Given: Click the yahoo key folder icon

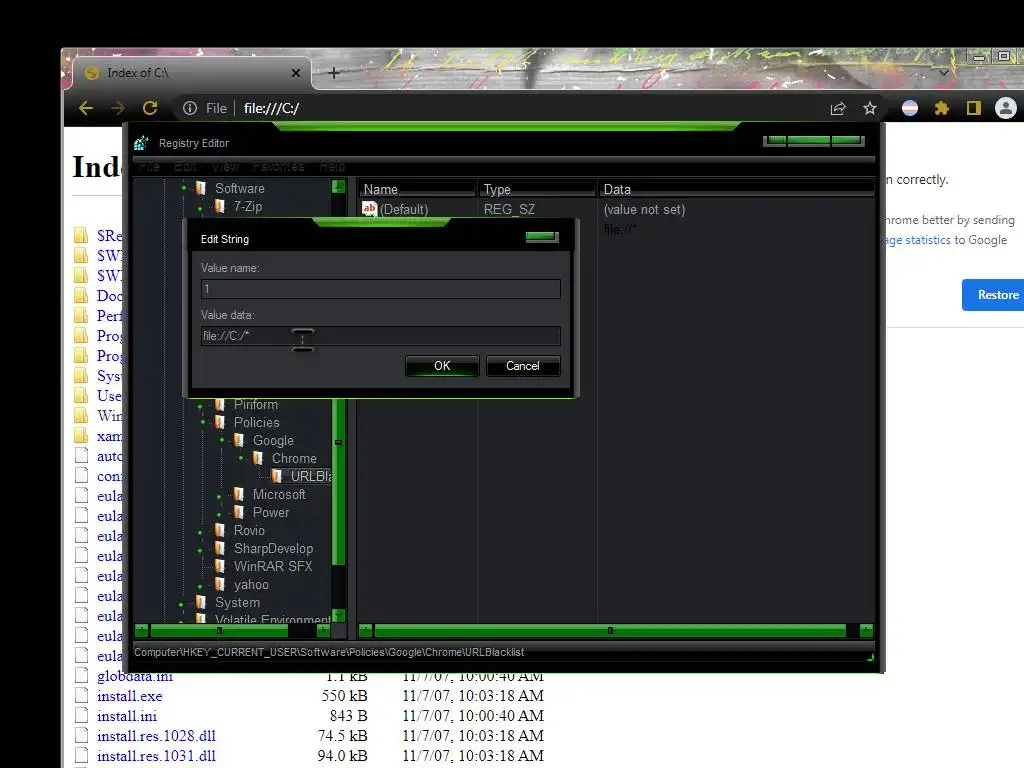Looking at the screenshot, I should point(220,584).
